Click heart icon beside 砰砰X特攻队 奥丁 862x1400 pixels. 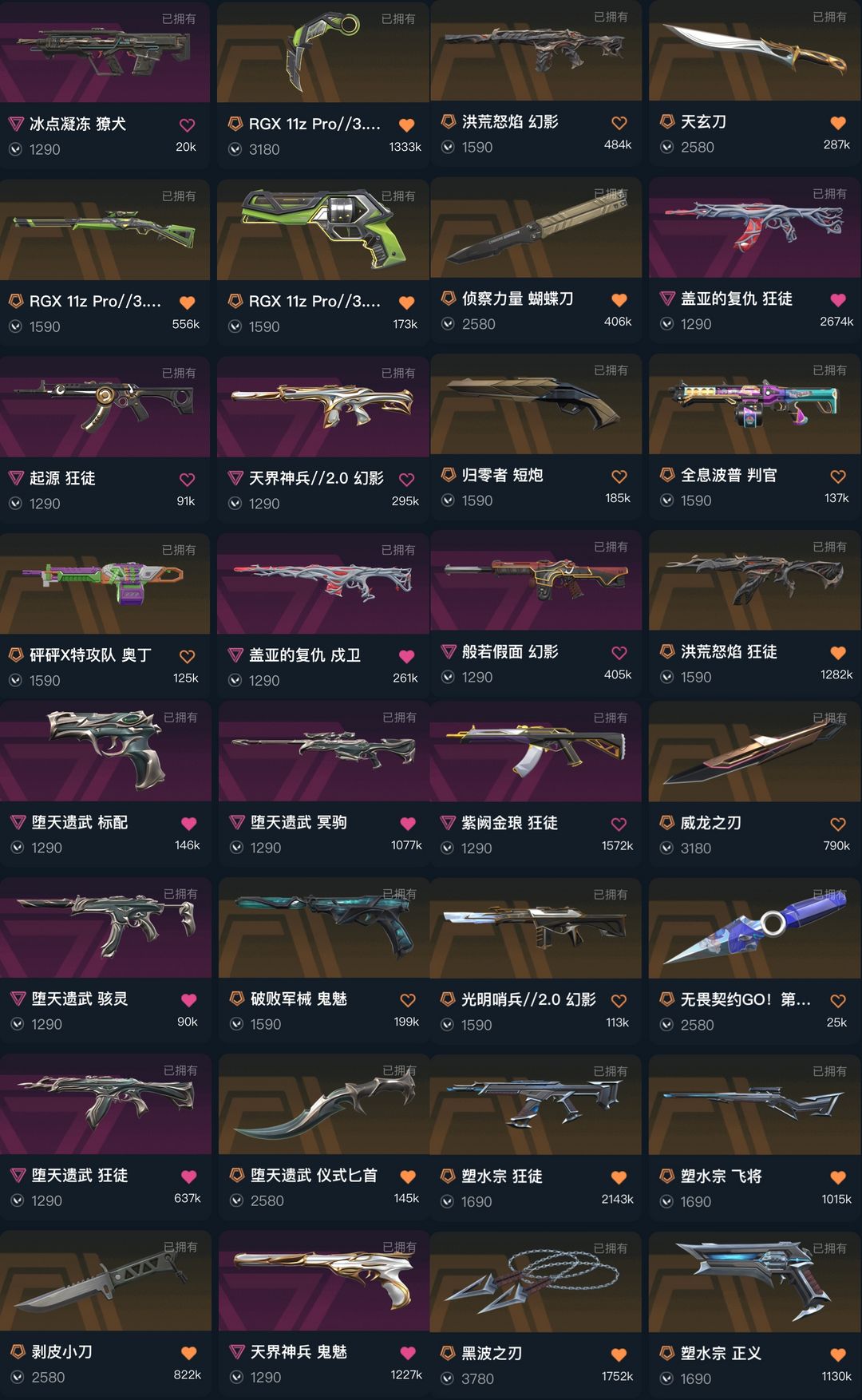(187, 656)
